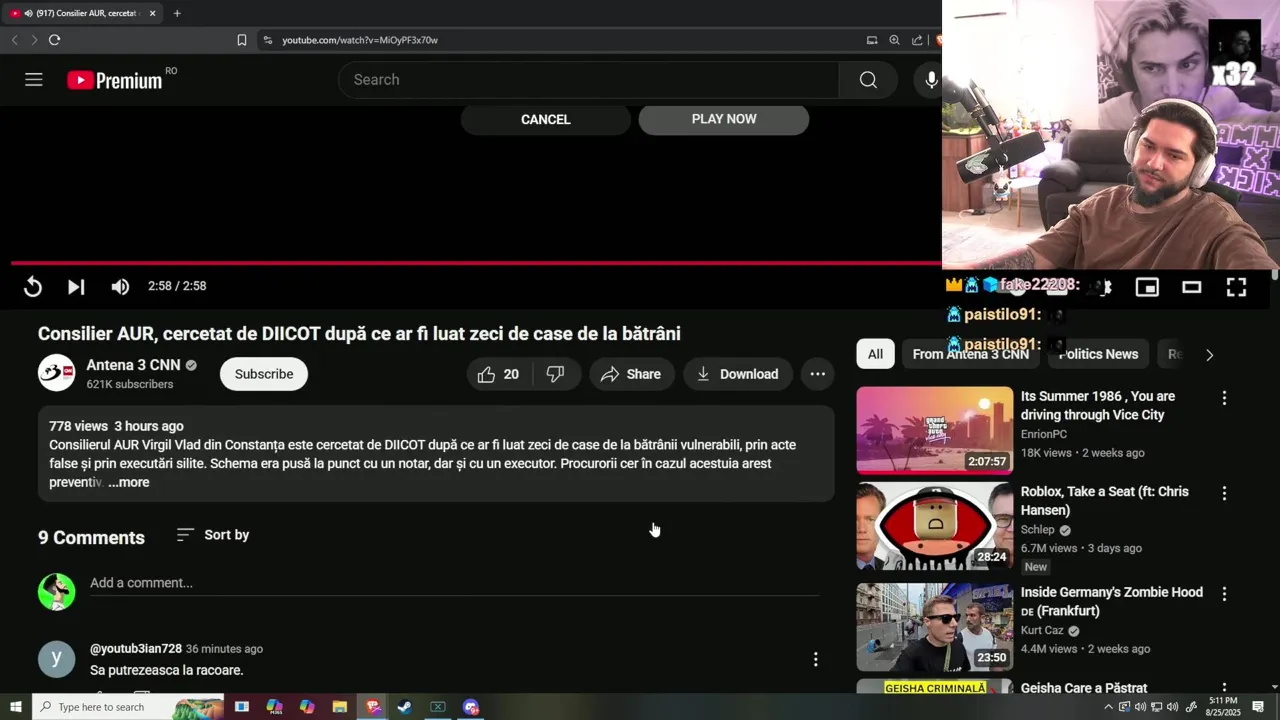Open Roblox, Take a Seat video title

click(x=1105, y=501)
